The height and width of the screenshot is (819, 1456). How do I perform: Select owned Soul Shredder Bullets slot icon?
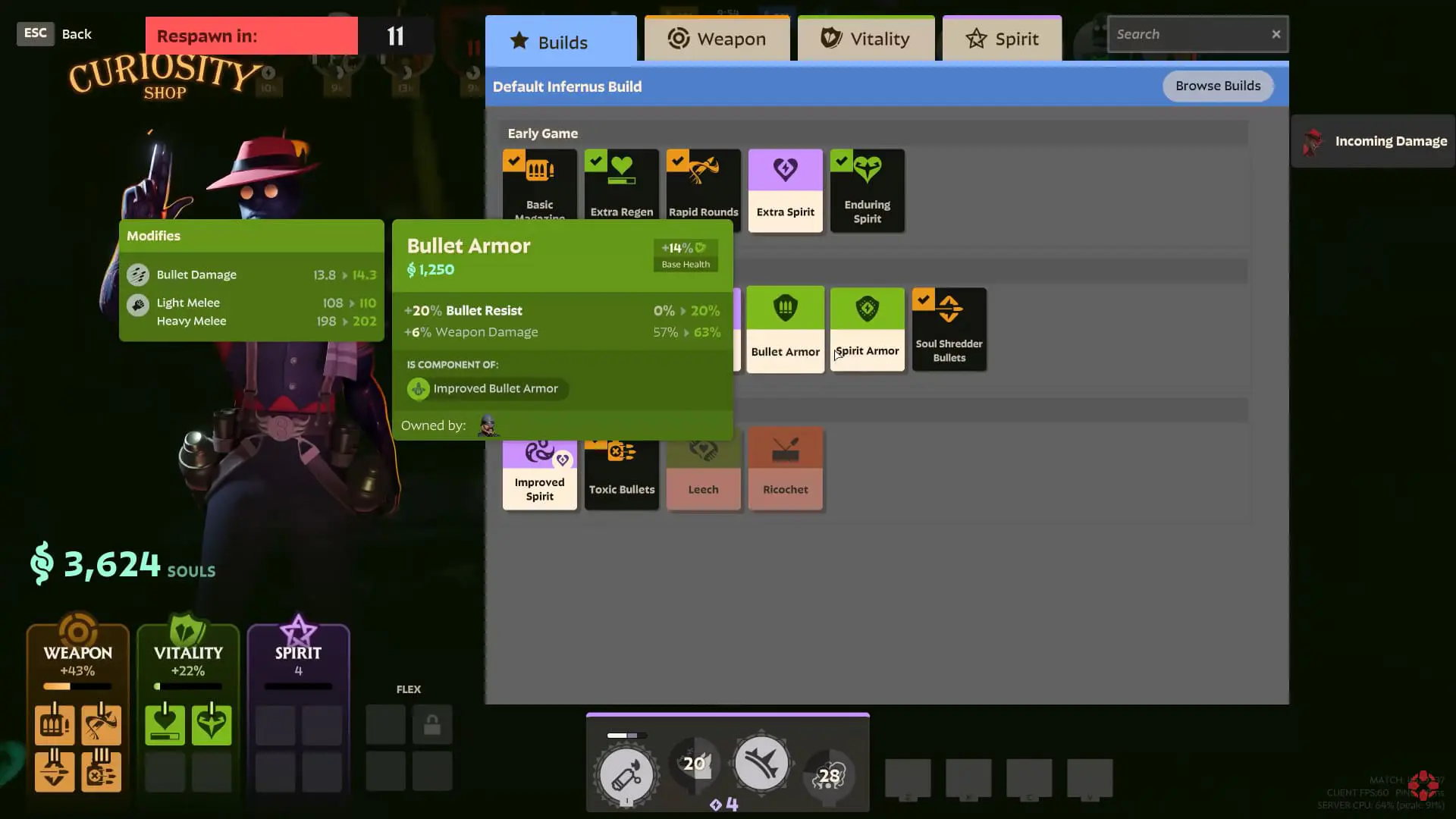[55, 770]
